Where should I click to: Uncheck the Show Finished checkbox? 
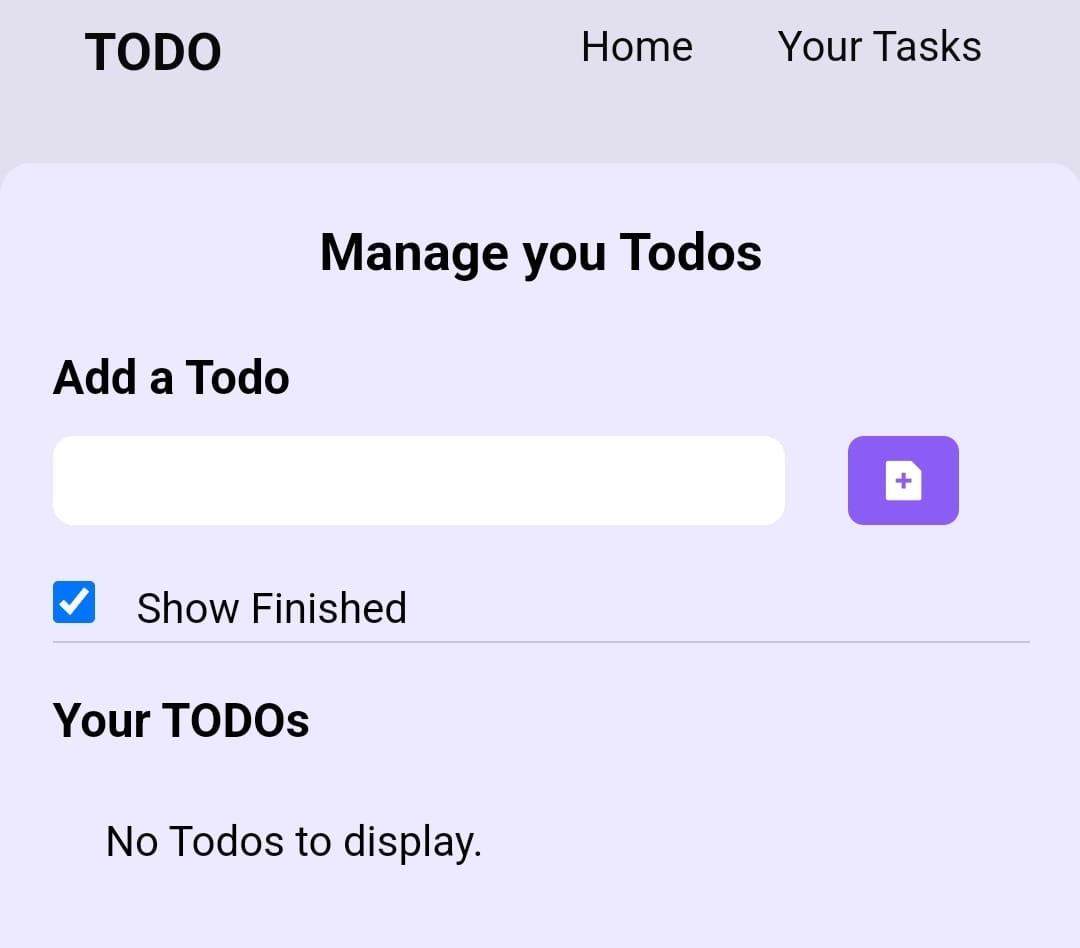[x=74, y=603]
